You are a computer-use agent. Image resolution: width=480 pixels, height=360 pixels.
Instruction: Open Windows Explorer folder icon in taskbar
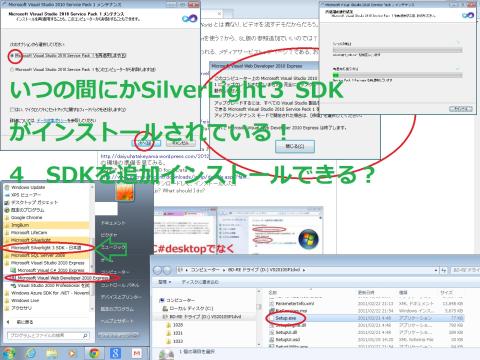(x=52, y=353)
